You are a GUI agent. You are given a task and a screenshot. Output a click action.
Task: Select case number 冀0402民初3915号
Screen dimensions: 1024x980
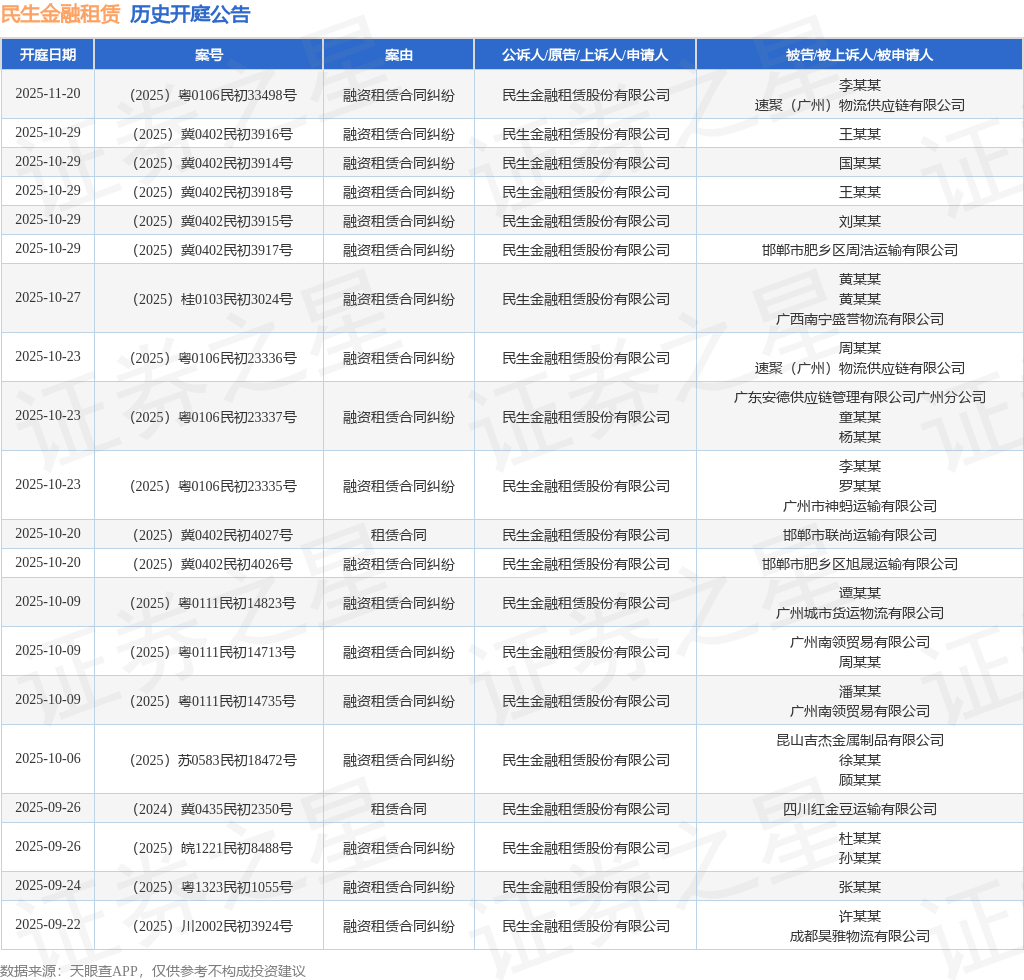(x=213, y=221)
